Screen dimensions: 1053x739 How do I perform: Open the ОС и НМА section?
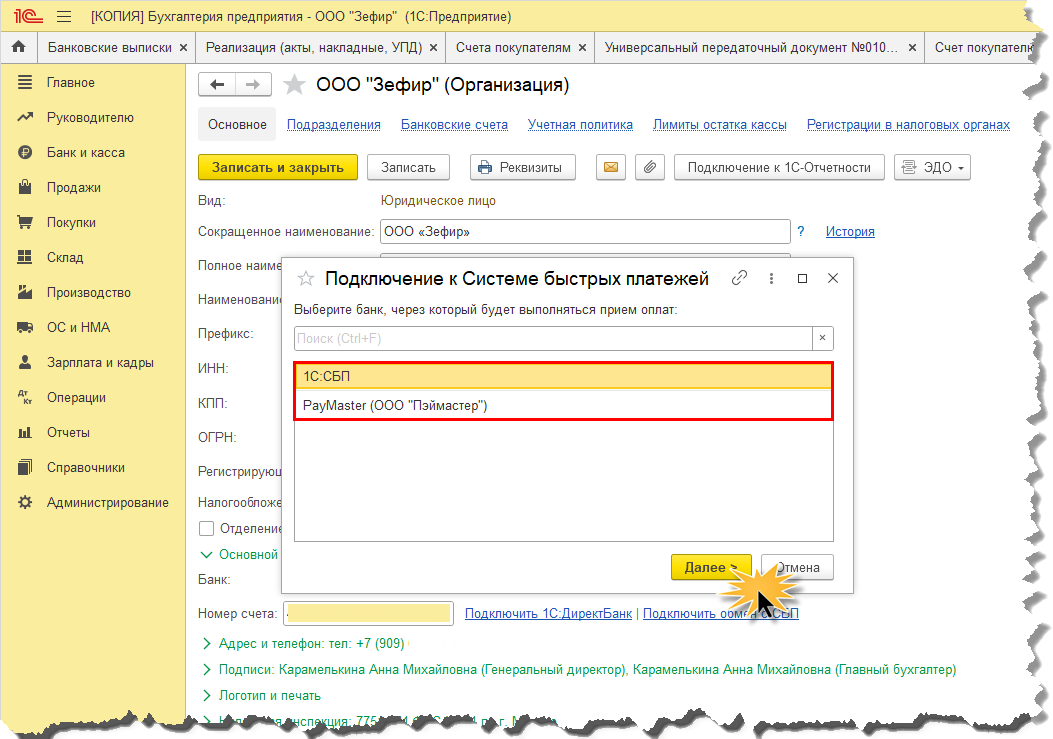pos(78,327)
